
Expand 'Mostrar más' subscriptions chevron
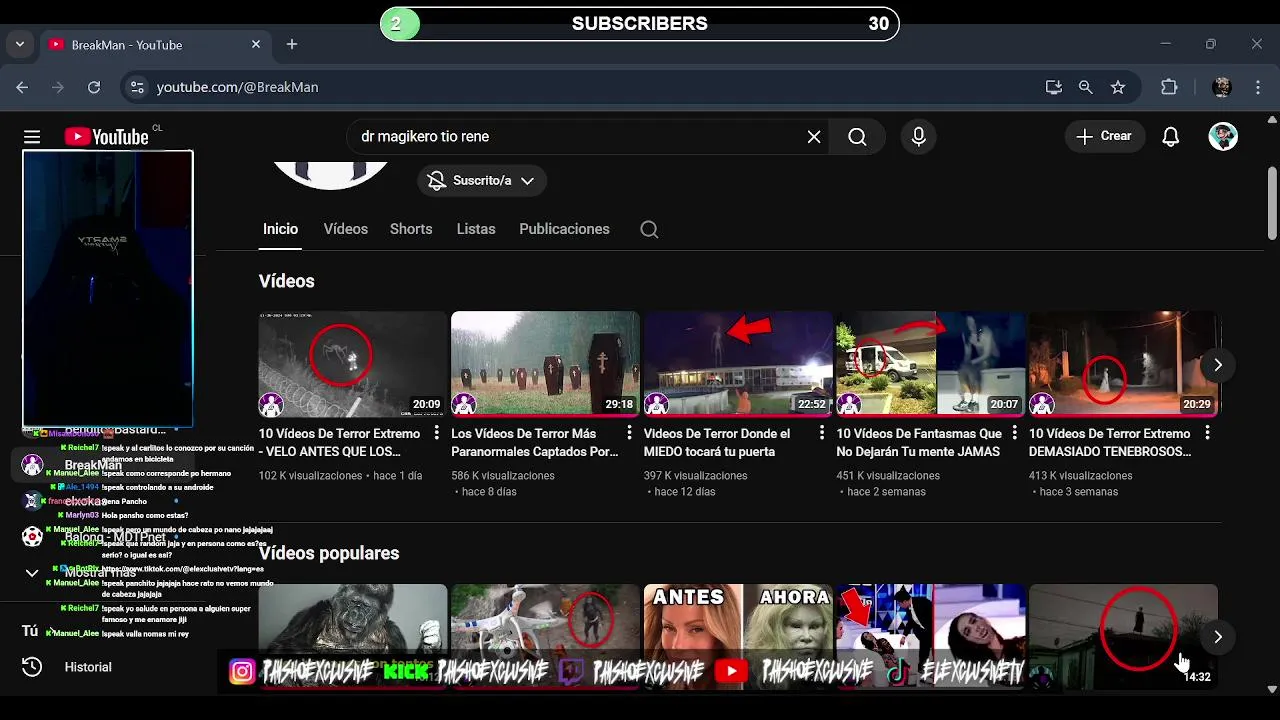[x=32, y=573]
